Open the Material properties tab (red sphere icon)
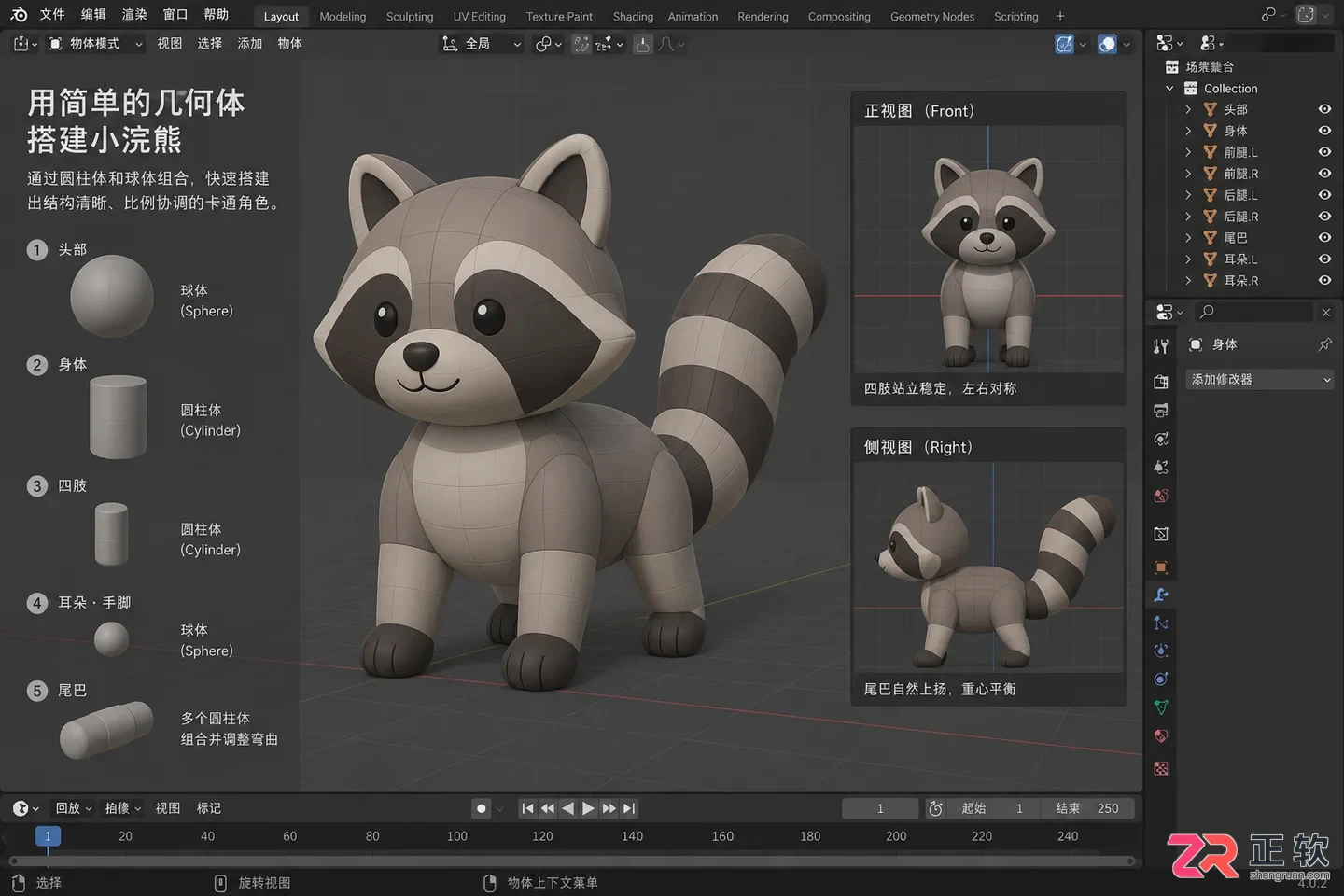Screen dimensions: 1344x896 tap(1161, 735)
